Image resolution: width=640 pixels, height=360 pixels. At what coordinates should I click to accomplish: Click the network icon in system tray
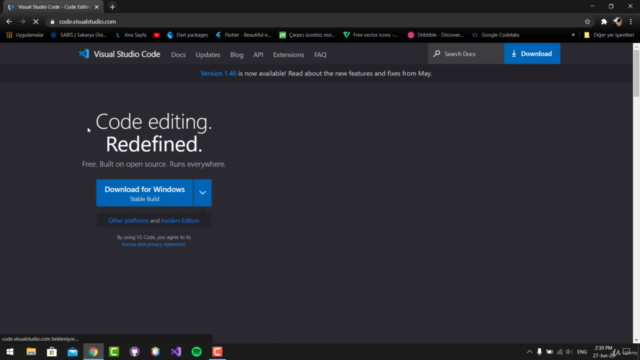click(x=560, y=352)
